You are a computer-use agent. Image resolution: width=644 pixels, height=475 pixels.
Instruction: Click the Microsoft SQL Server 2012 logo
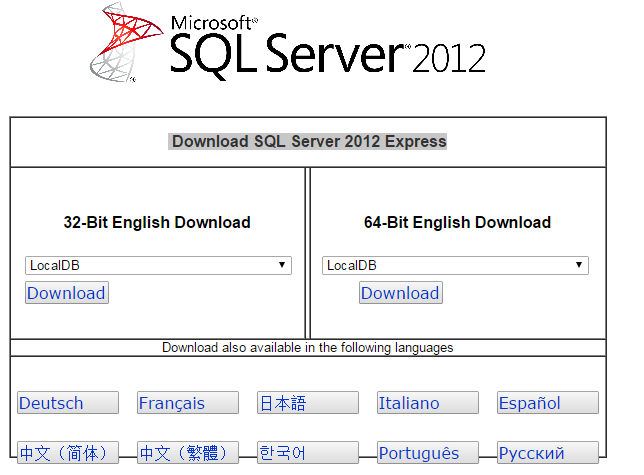click(x=288, y=42)
